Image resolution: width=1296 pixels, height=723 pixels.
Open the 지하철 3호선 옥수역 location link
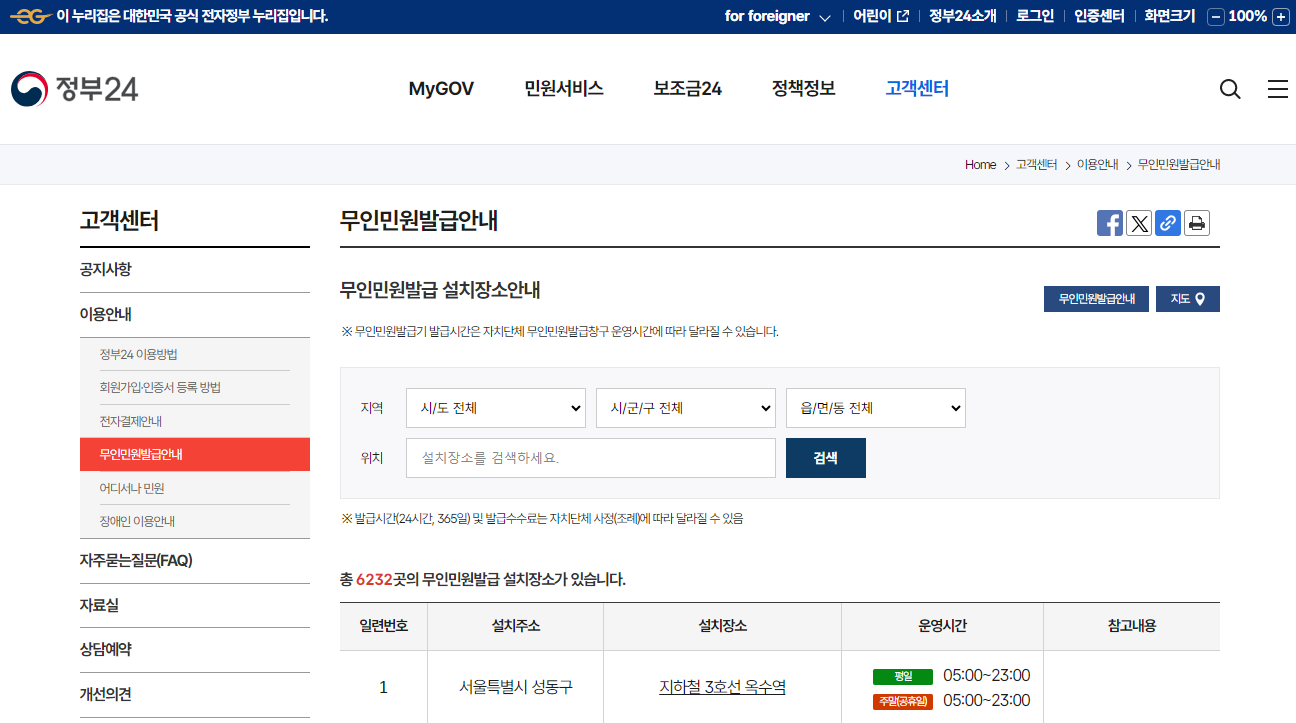tap(722, 687)
